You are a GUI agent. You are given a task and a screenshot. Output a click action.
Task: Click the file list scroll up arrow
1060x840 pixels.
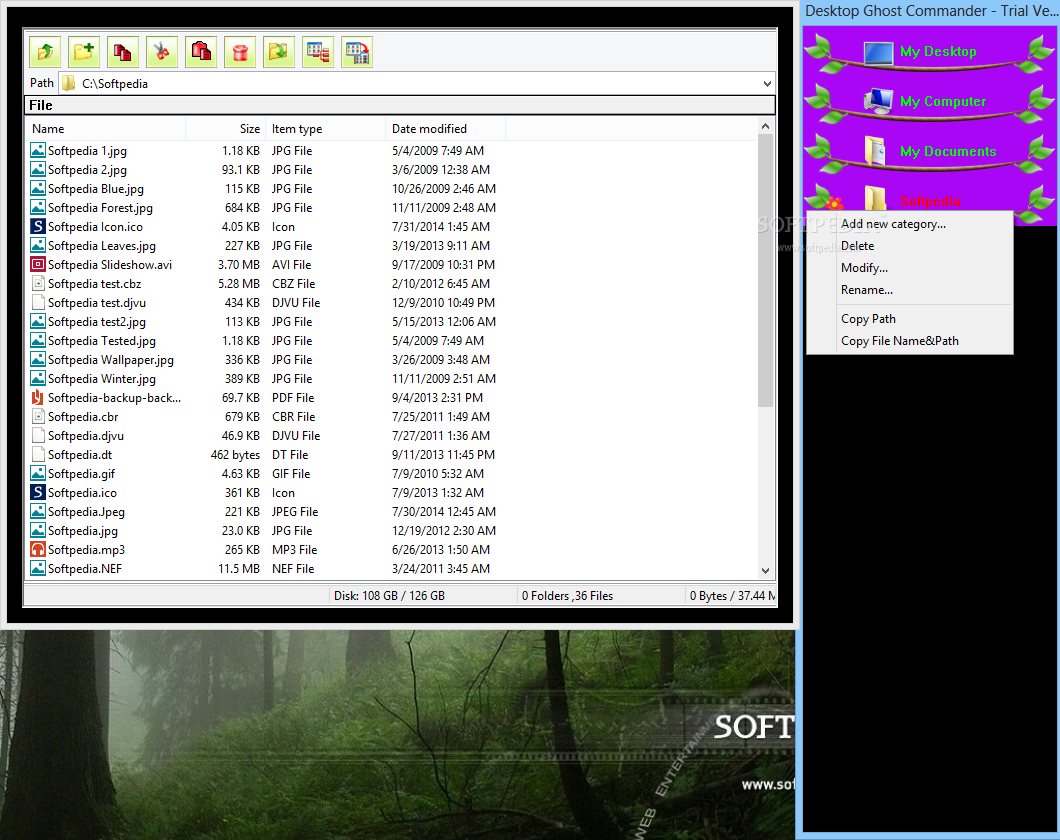pos(765,126)
